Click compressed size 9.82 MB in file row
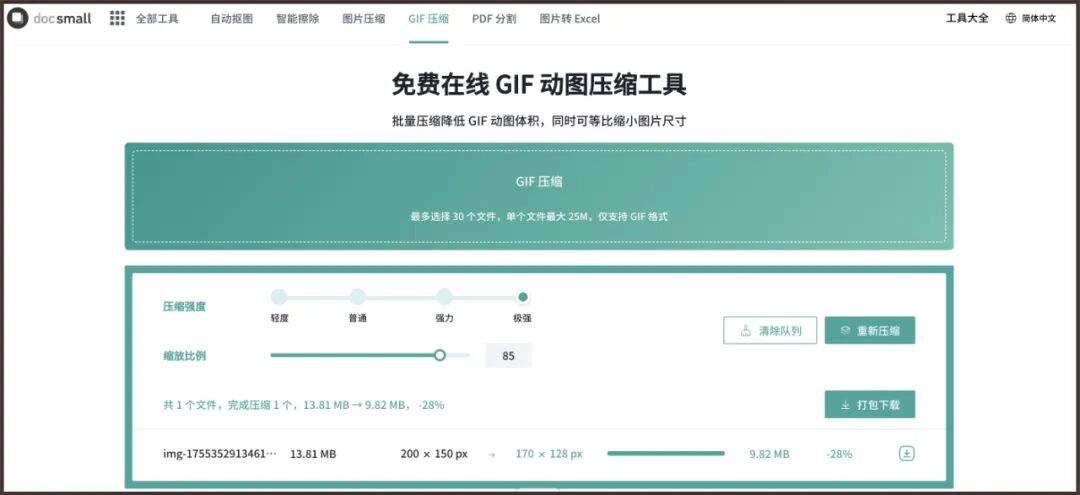1080x495 pixels. click(769, 454)
